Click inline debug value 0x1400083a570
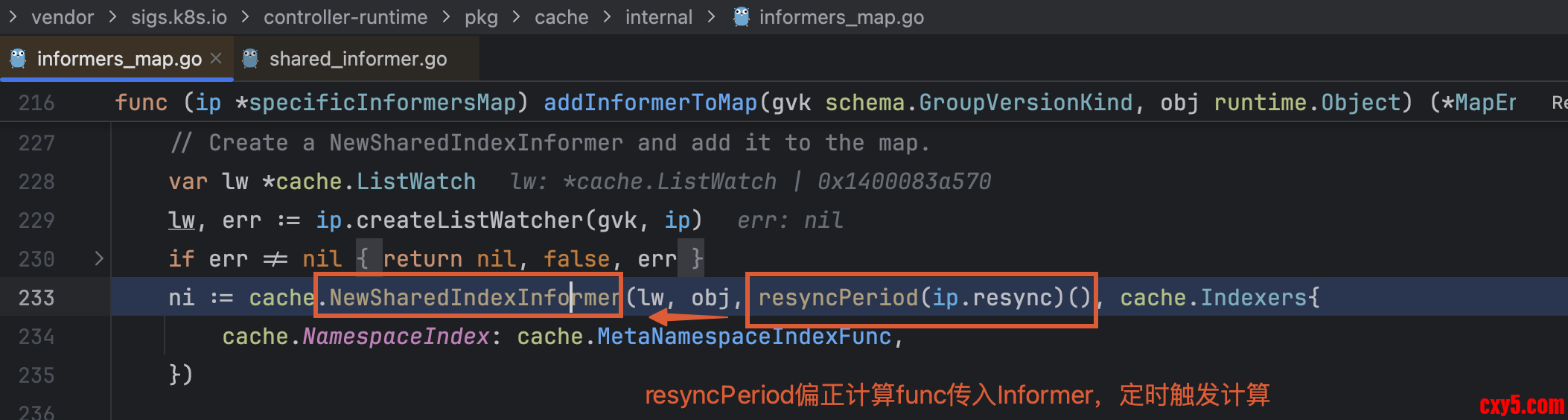The image size is (1568, 420). 904,182
